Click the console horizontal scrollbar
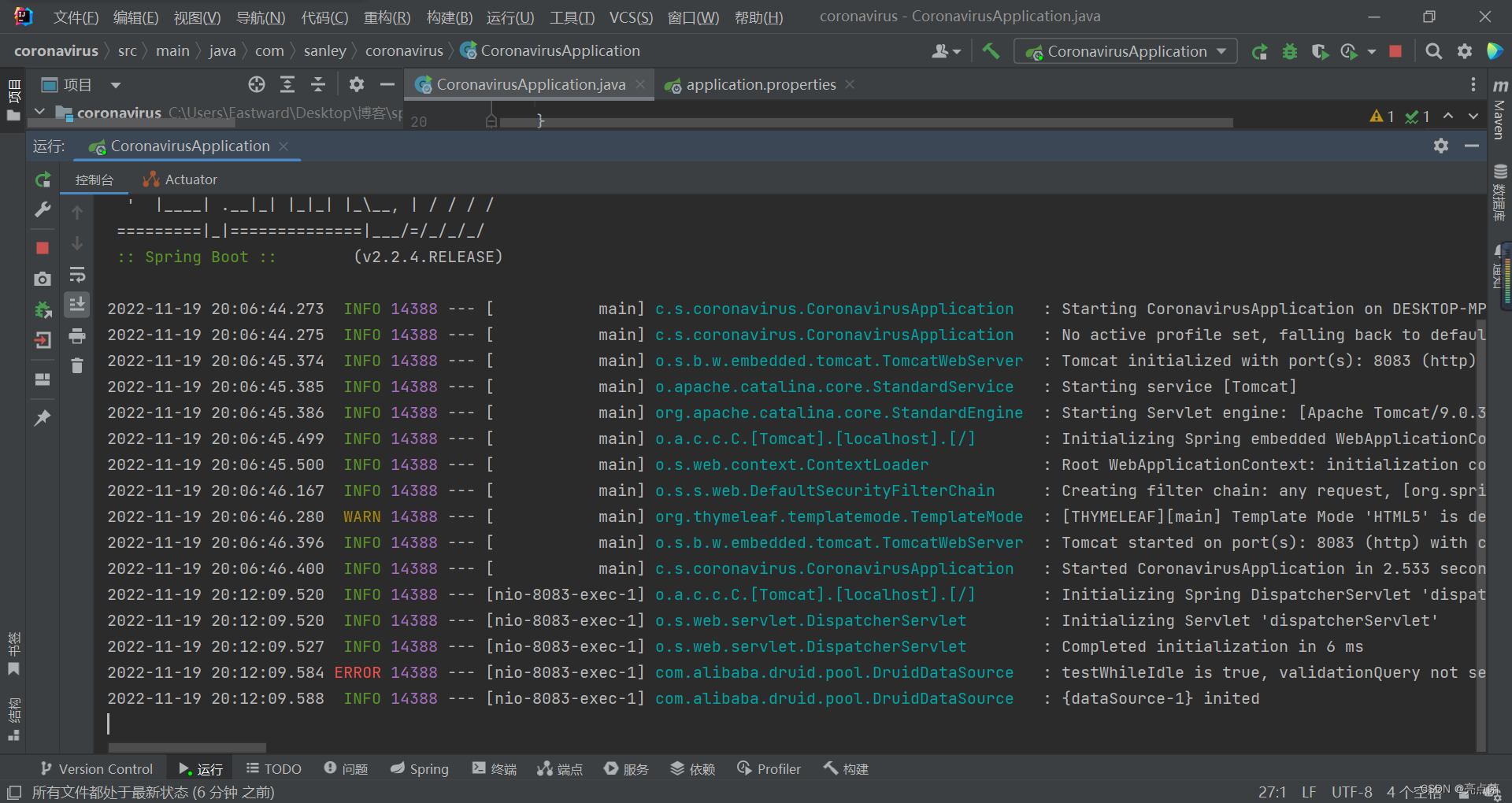 coord(187,747)
